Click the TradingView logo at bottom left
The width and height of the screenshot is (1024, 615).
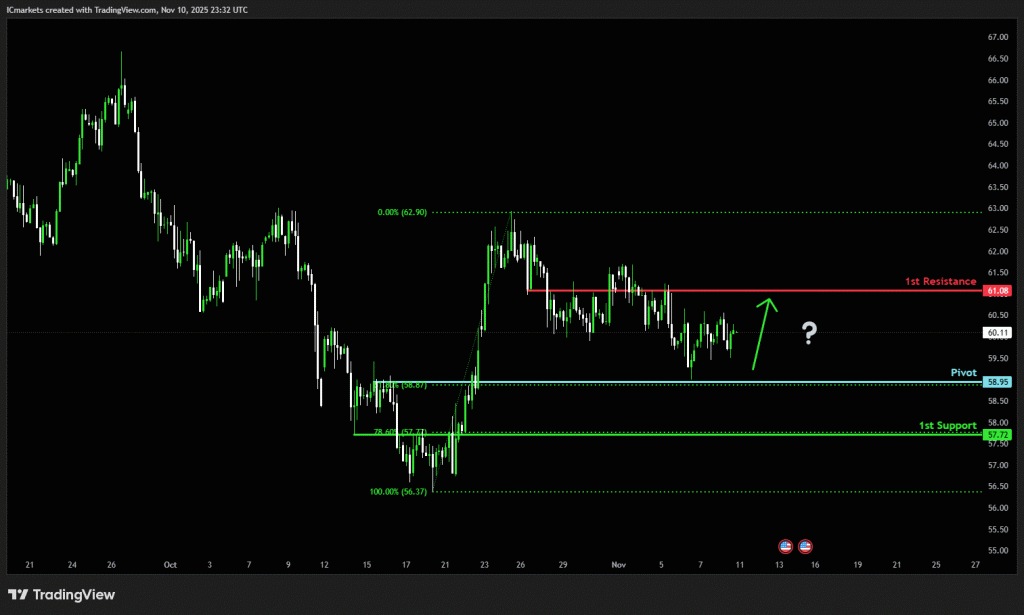pos(62,595)
